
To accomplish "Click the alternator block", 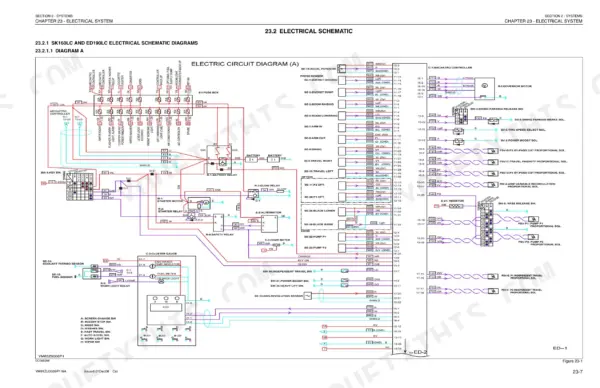I will click(269, 223).
